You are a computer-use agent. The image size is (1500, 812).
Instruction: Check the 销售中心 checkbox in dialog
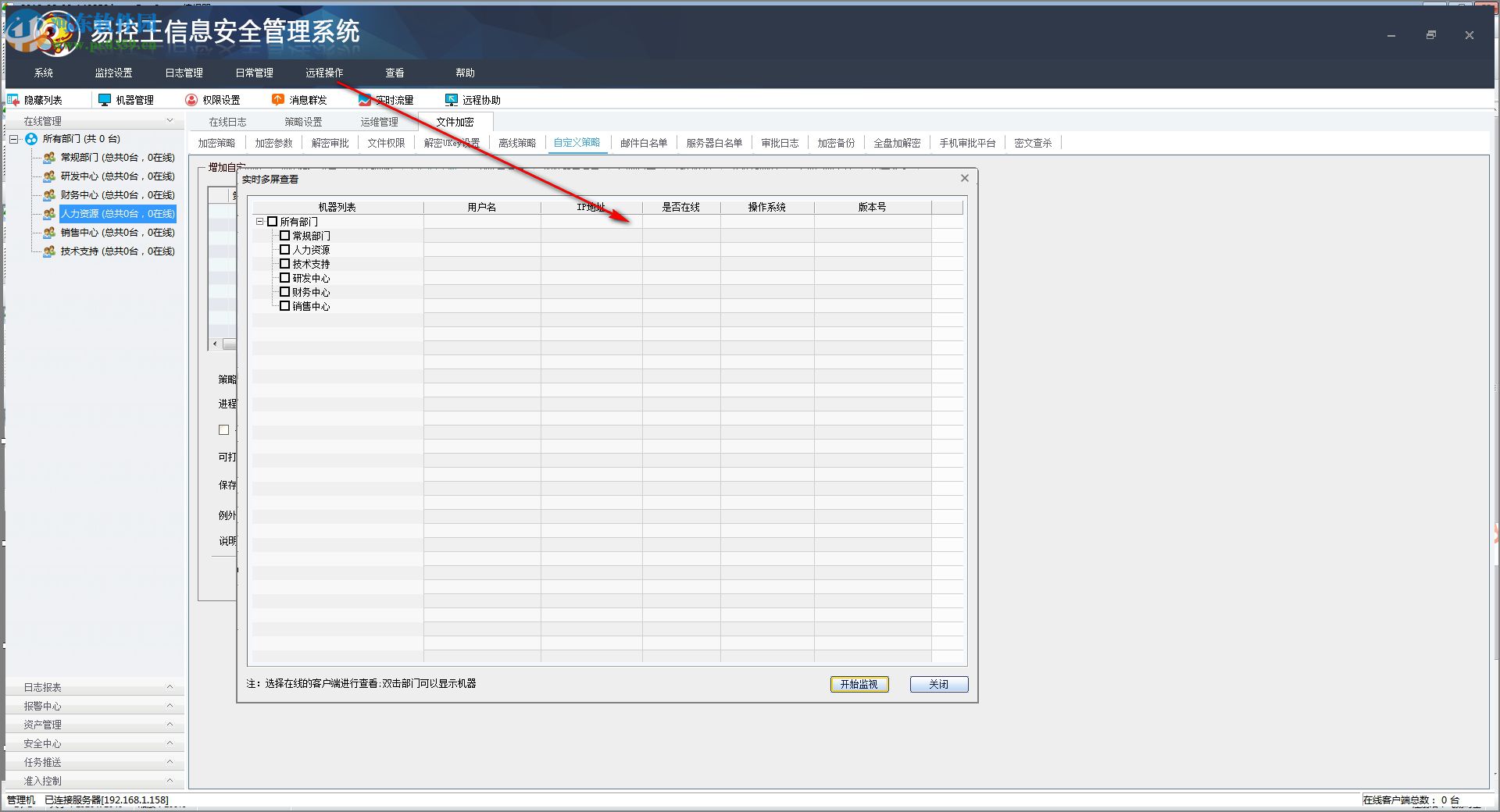click(285, 306)
